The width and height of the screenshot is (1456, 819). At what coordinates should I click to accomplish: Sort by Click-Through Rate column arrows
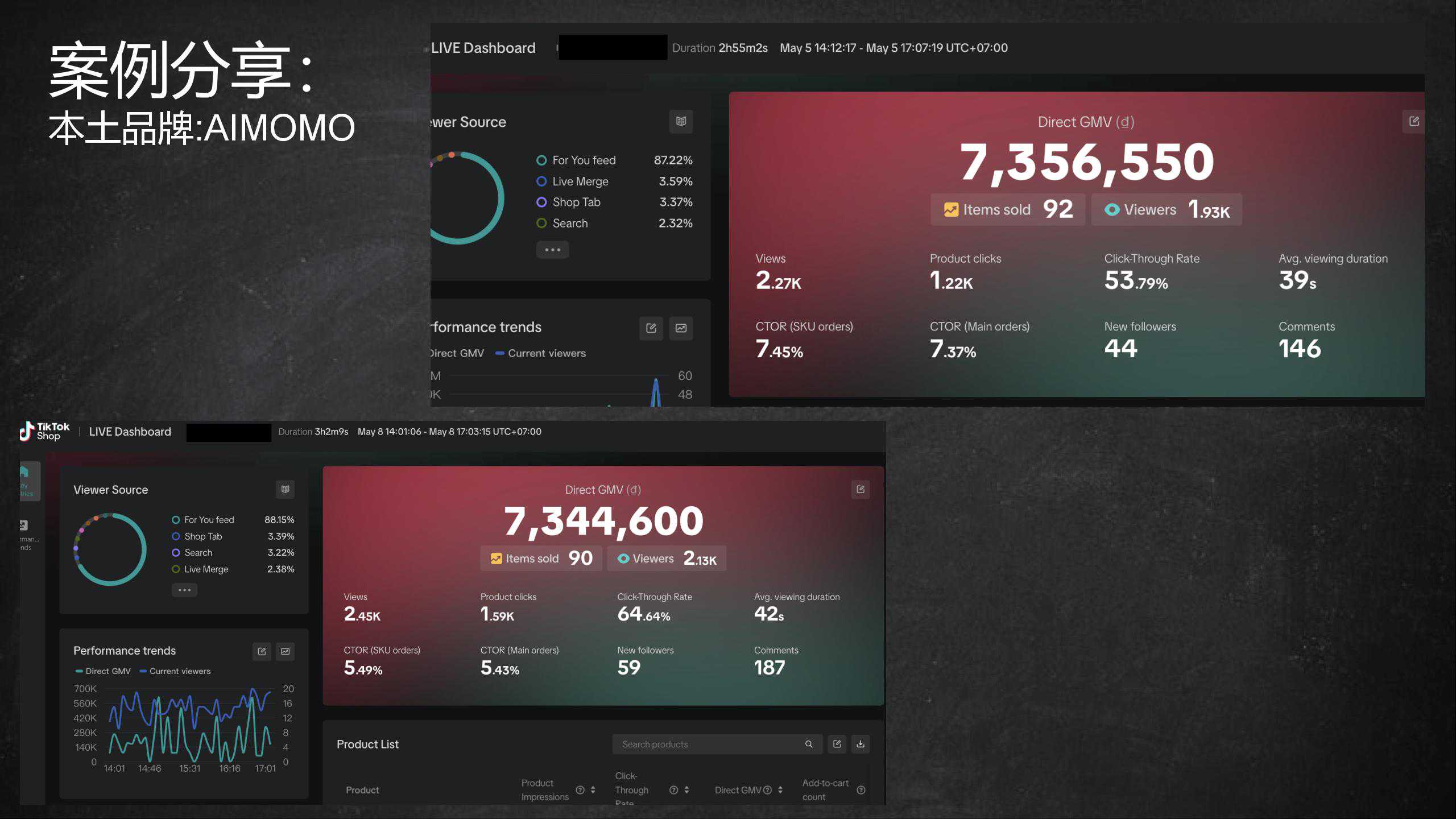[686, 790]
